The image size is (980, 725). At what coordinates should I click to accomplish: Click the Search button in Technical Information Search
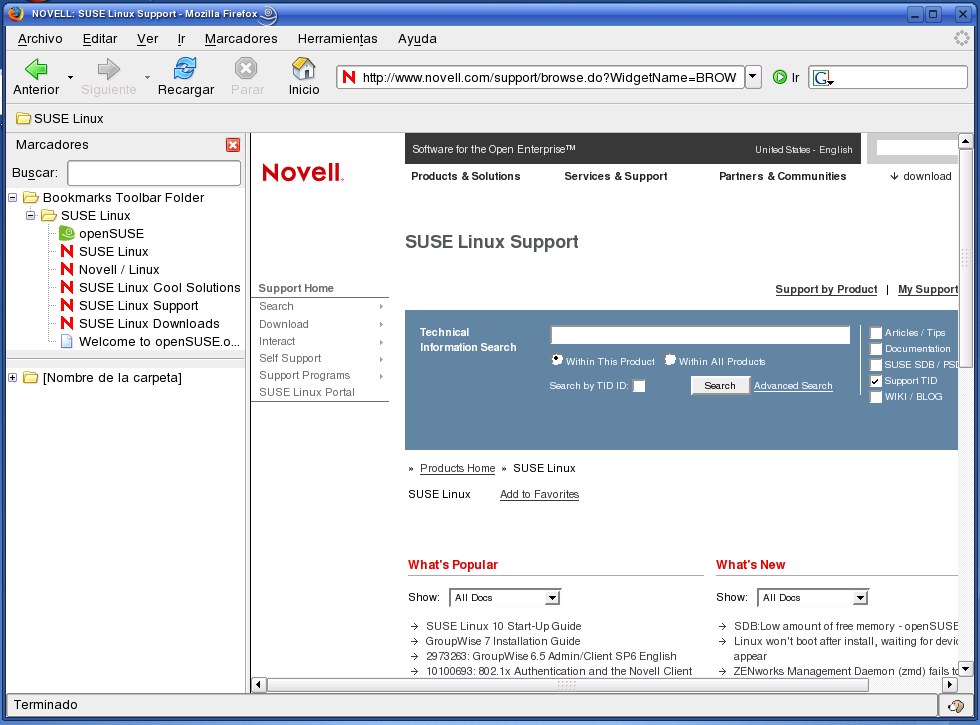720,386
